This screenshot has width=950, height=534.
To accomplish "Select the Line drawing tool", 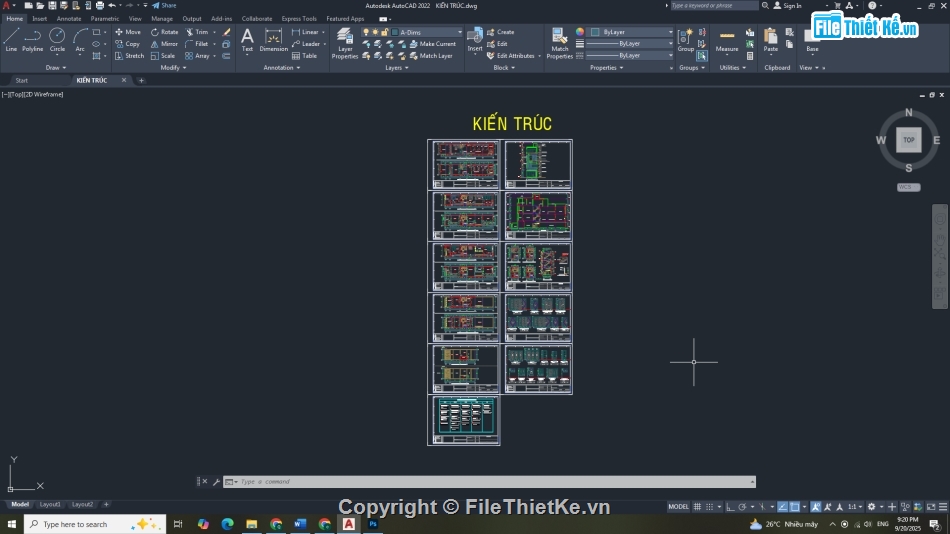I will click(11, 39).
